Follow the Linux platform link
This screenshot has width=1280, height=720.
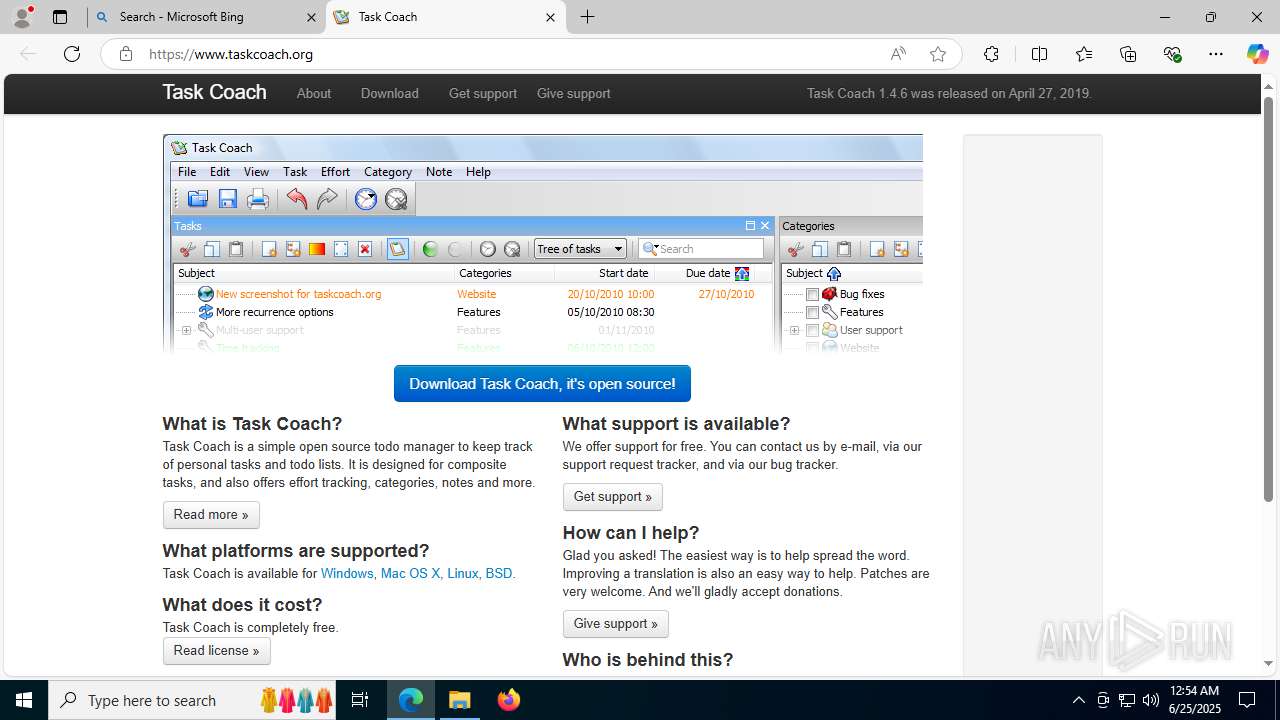462,574
